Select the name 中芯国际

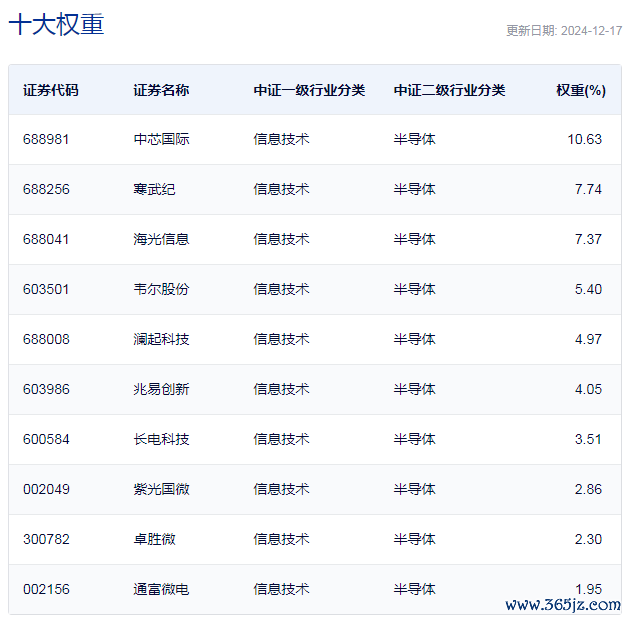161,139
